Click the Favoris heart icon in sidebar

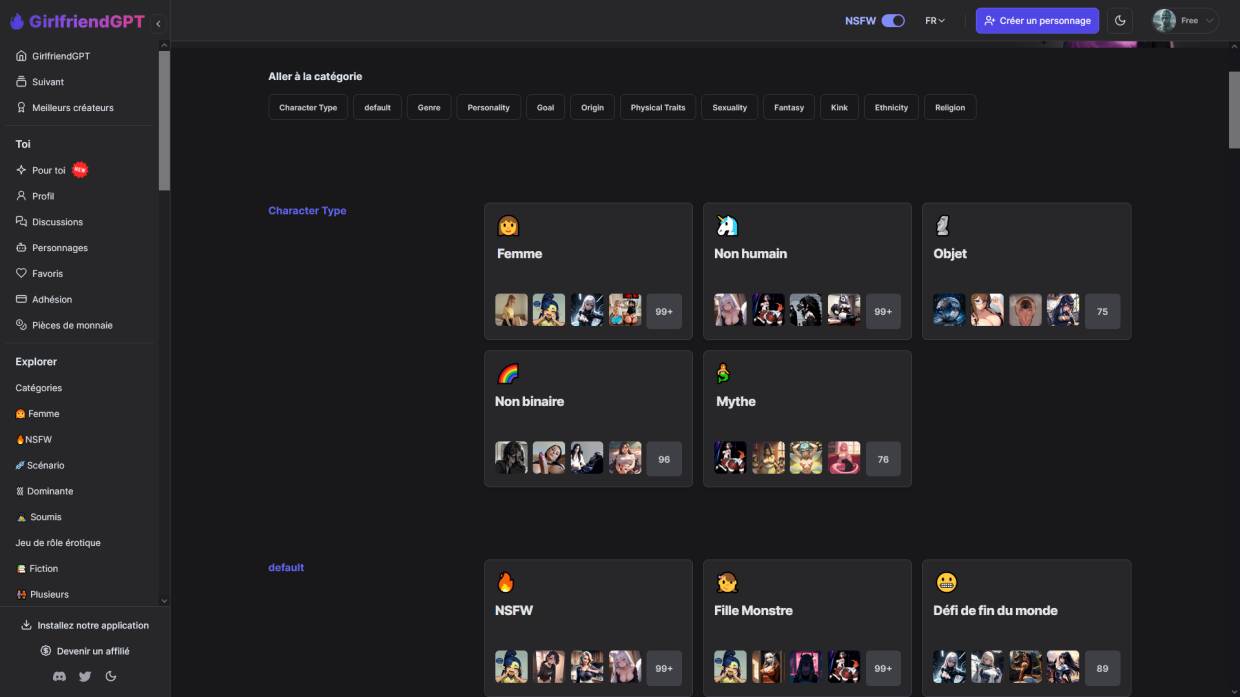tap(22, 273)
